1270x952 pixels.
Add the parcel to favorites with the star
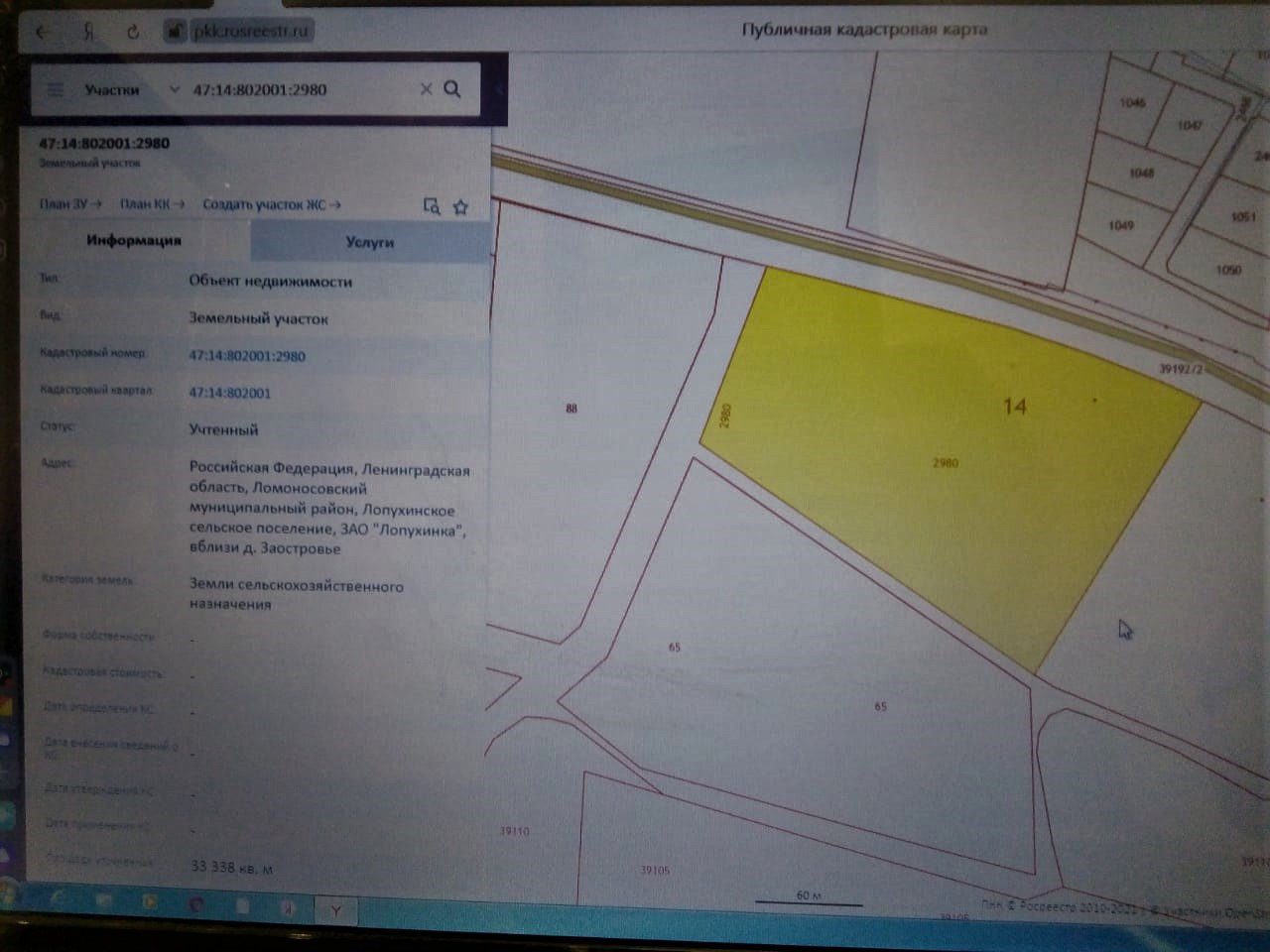[460, 206]
